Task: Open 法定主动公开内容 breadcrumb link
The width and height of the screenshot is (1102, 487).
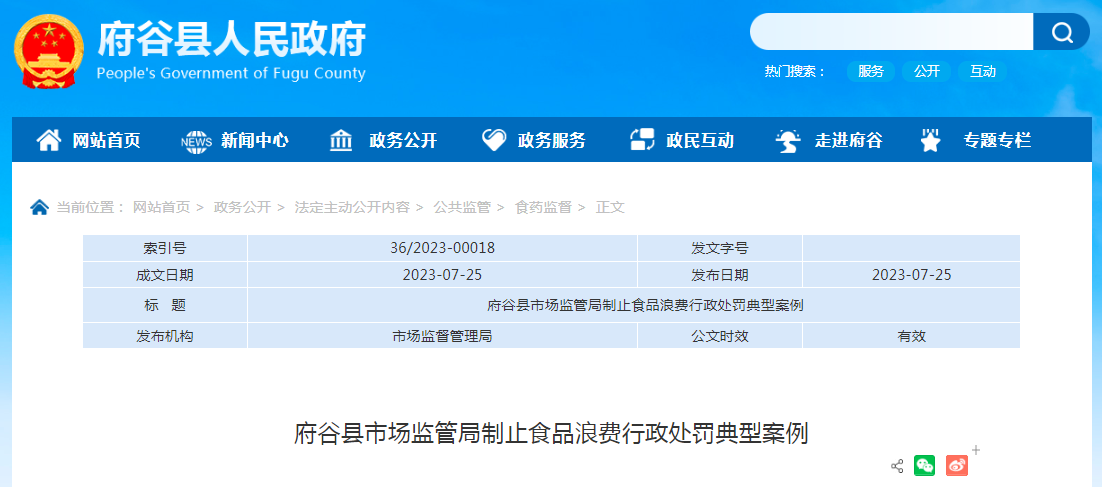Action: pos(352,207)
